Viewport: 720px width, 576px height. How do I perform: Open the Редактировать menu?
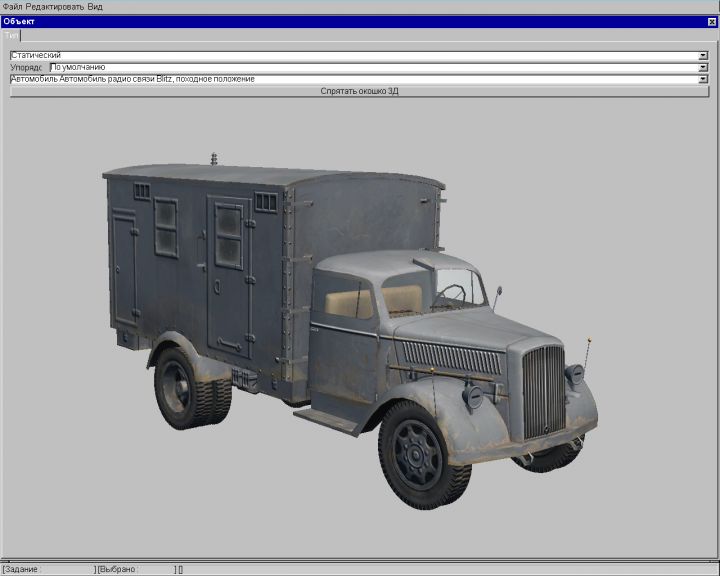tap(54, 6)
